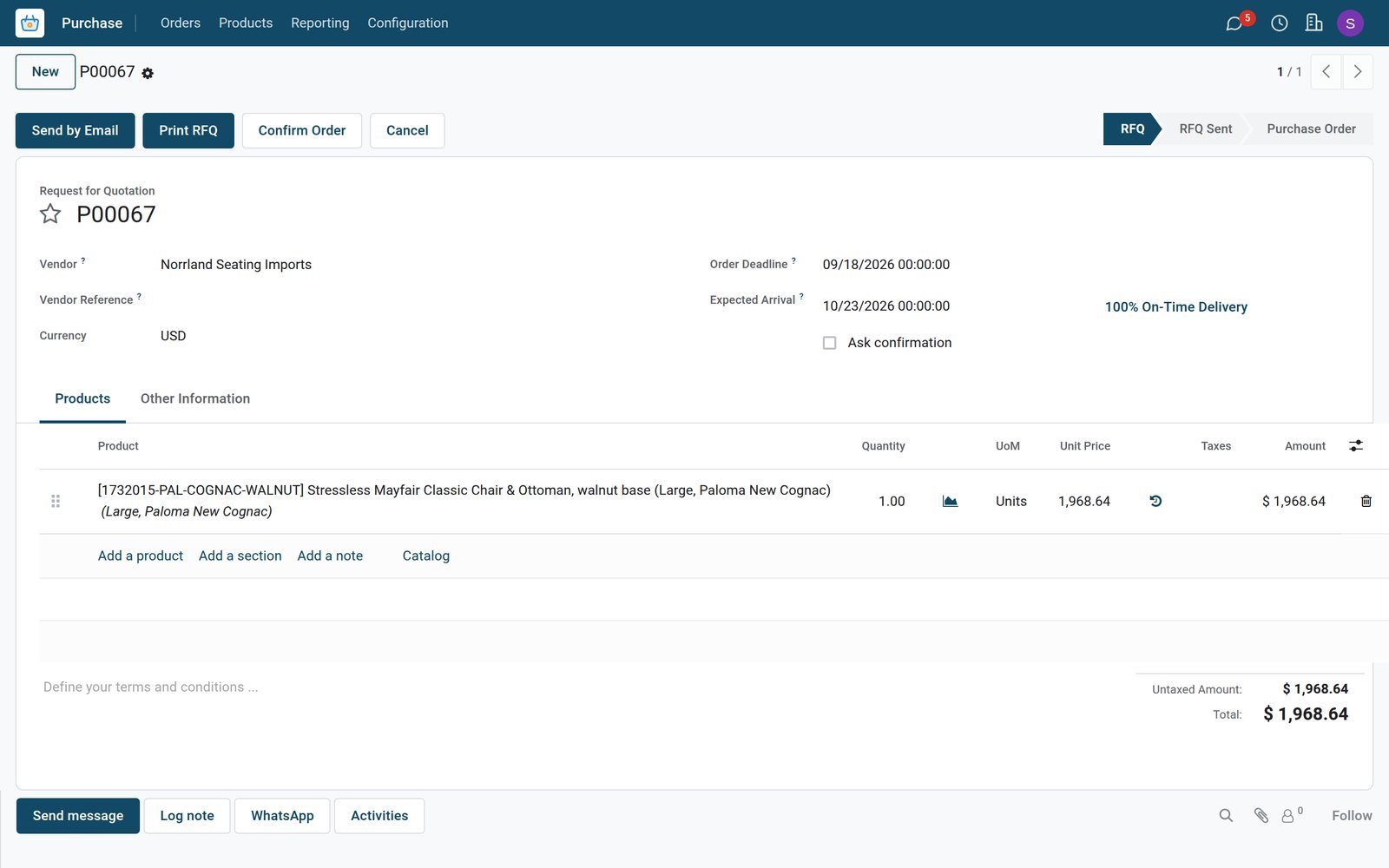Open the Products menu in navbar
This screenshot has width=1389, height=868.
click(246, 23)
